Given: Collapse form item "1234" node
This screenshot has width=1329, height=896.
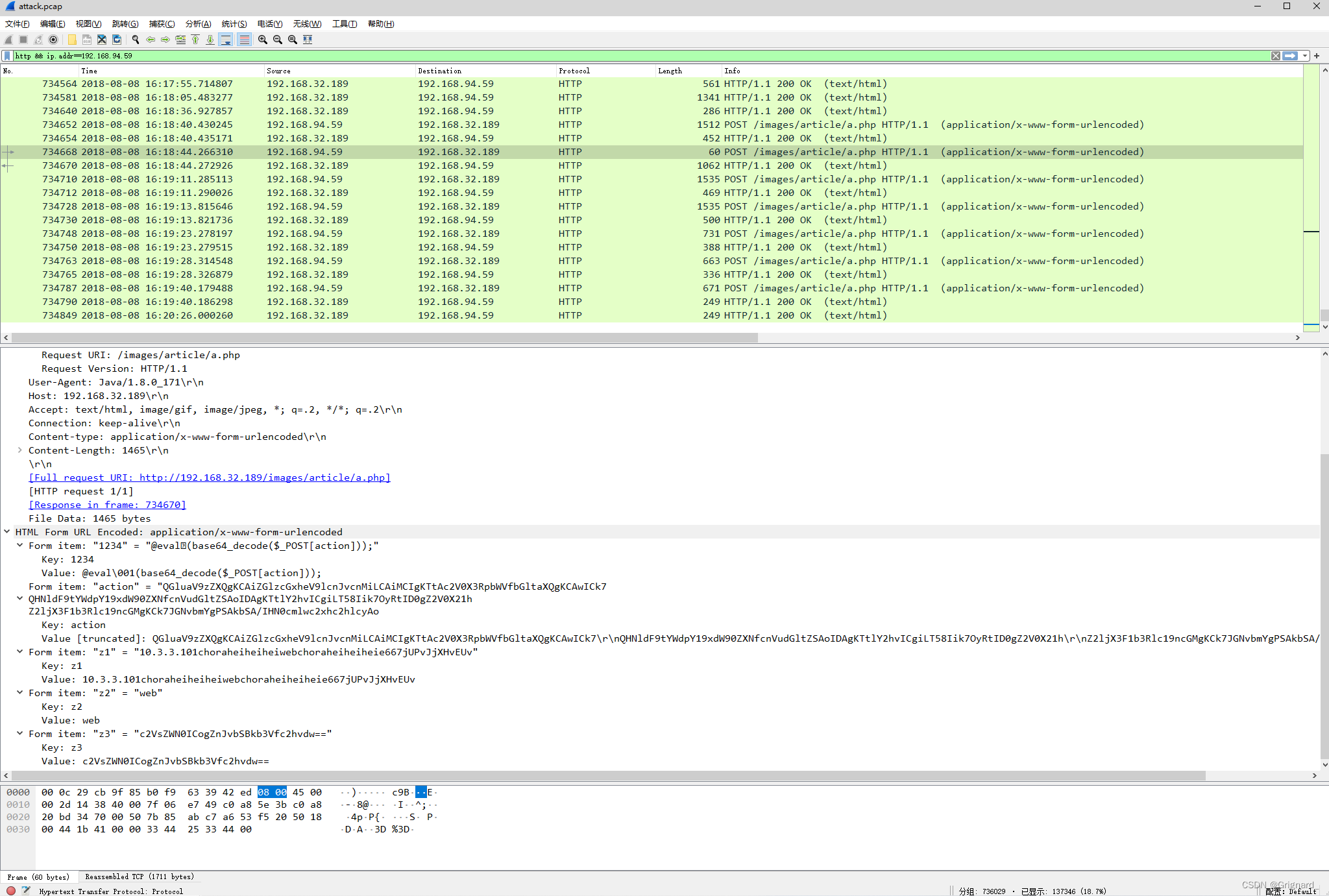Looking at the screenshot, I should click(x=19, y=546).
